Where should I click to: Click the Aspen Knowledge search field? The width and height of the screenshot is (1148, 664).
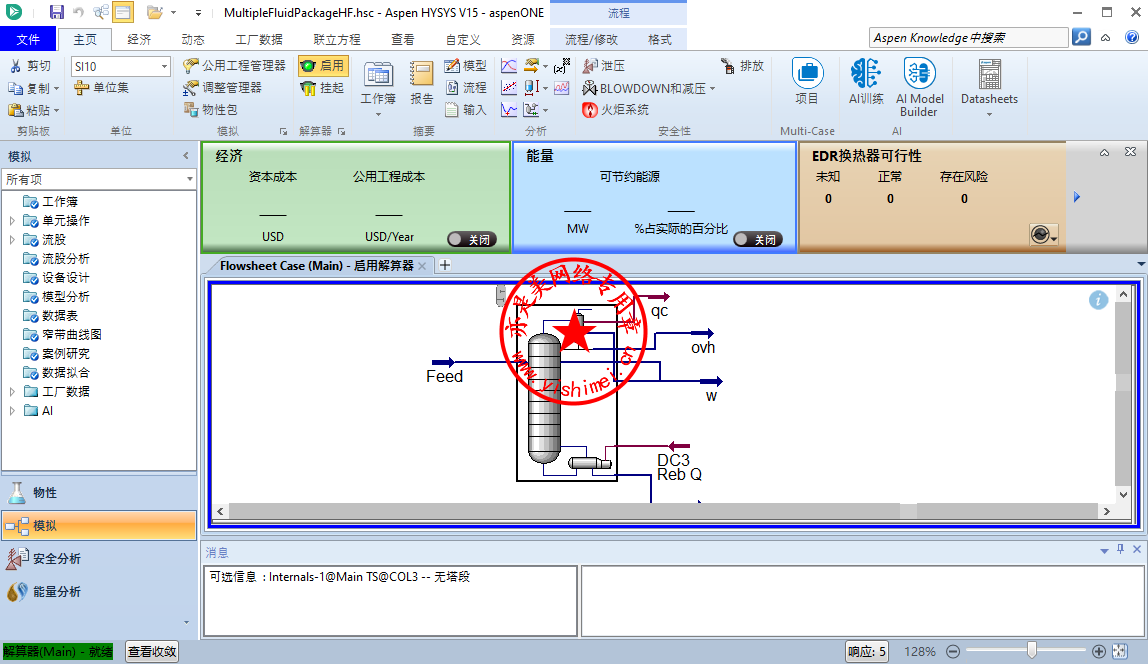pyautogui.click(x=969, y=37)
